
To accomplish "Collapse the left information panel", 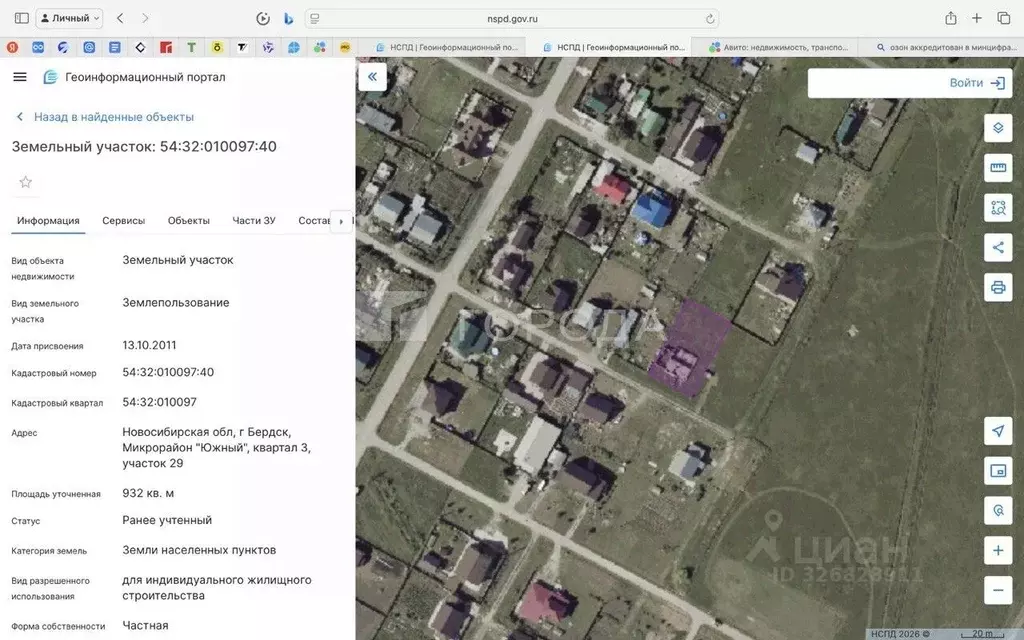I will click(372, 76).
